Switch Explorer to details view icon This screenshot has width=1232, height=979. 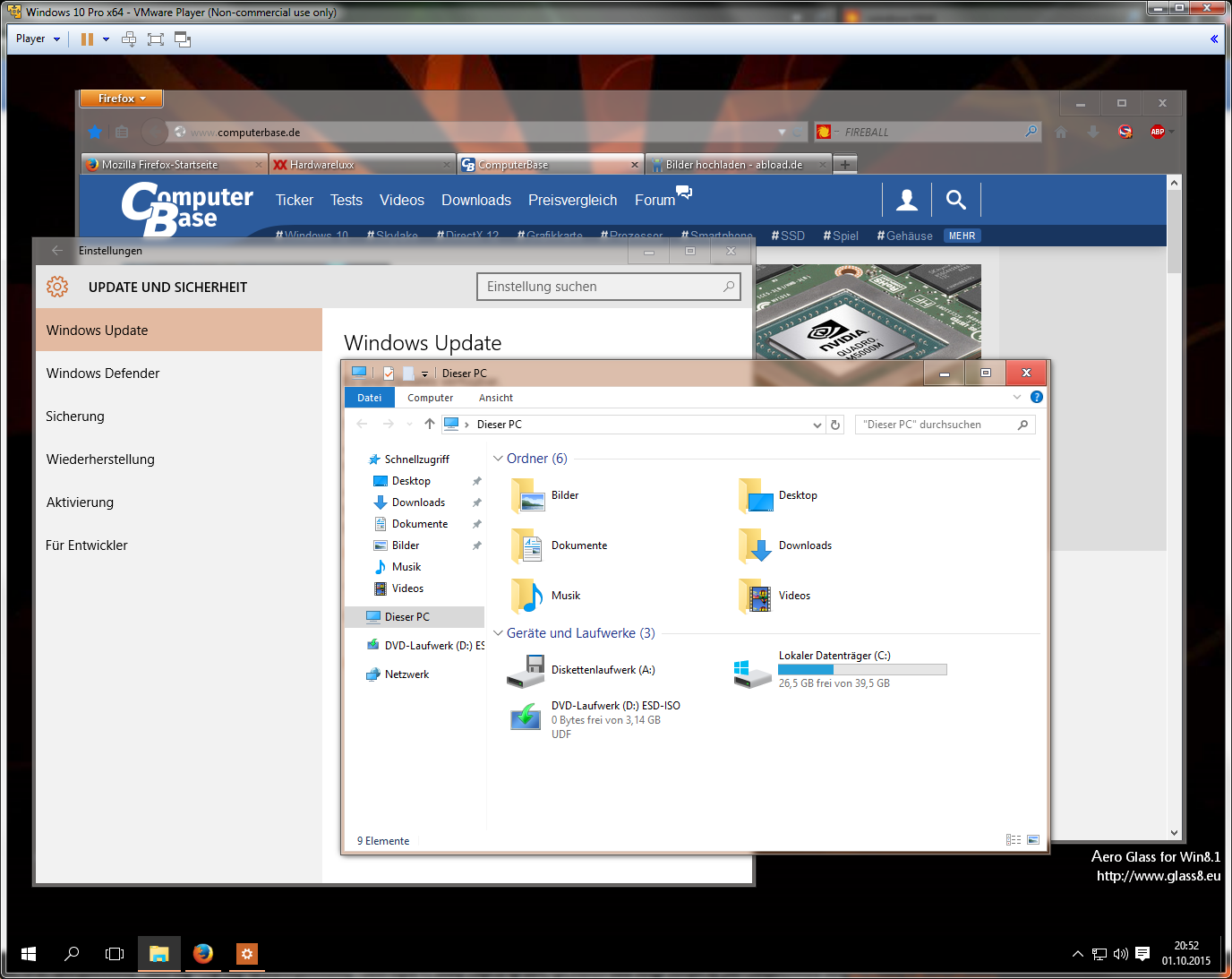(1014, 840)
